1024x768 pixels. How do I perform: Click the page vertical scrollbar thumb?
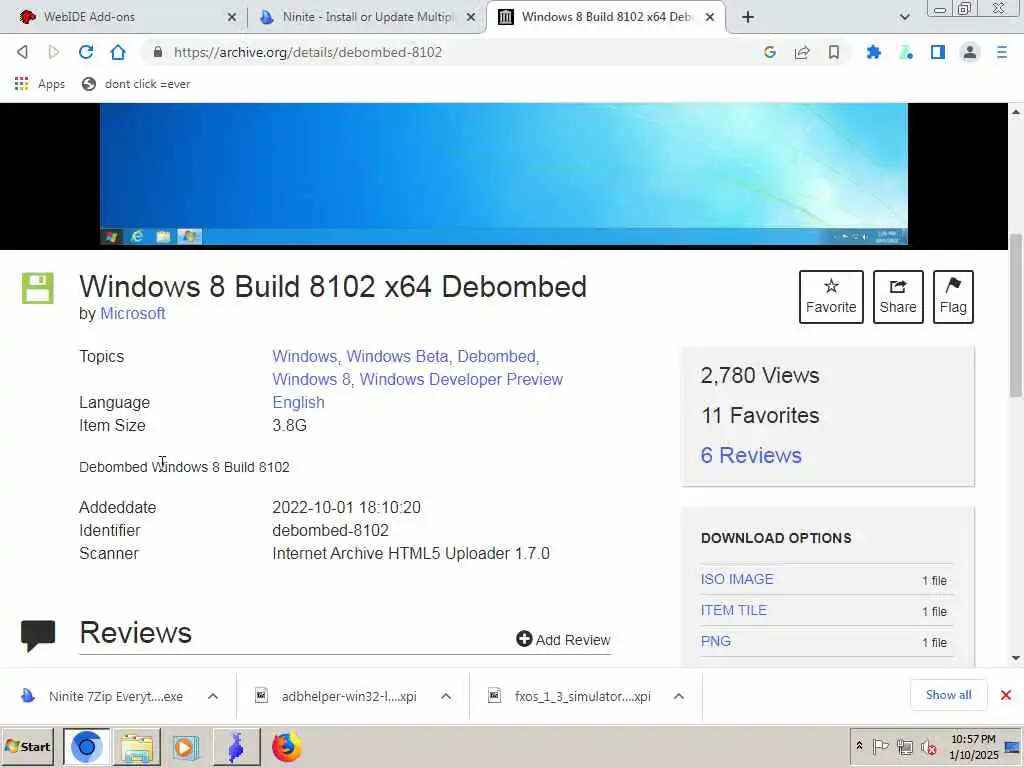tap(1016, 315)
